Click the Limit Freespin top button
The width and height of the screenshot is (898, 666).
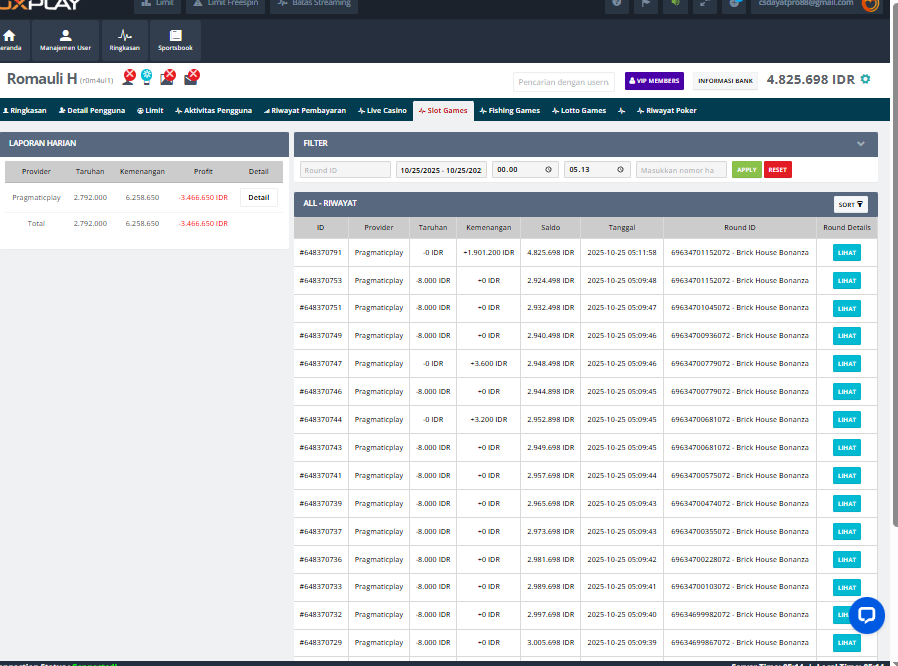pos(226,3)
